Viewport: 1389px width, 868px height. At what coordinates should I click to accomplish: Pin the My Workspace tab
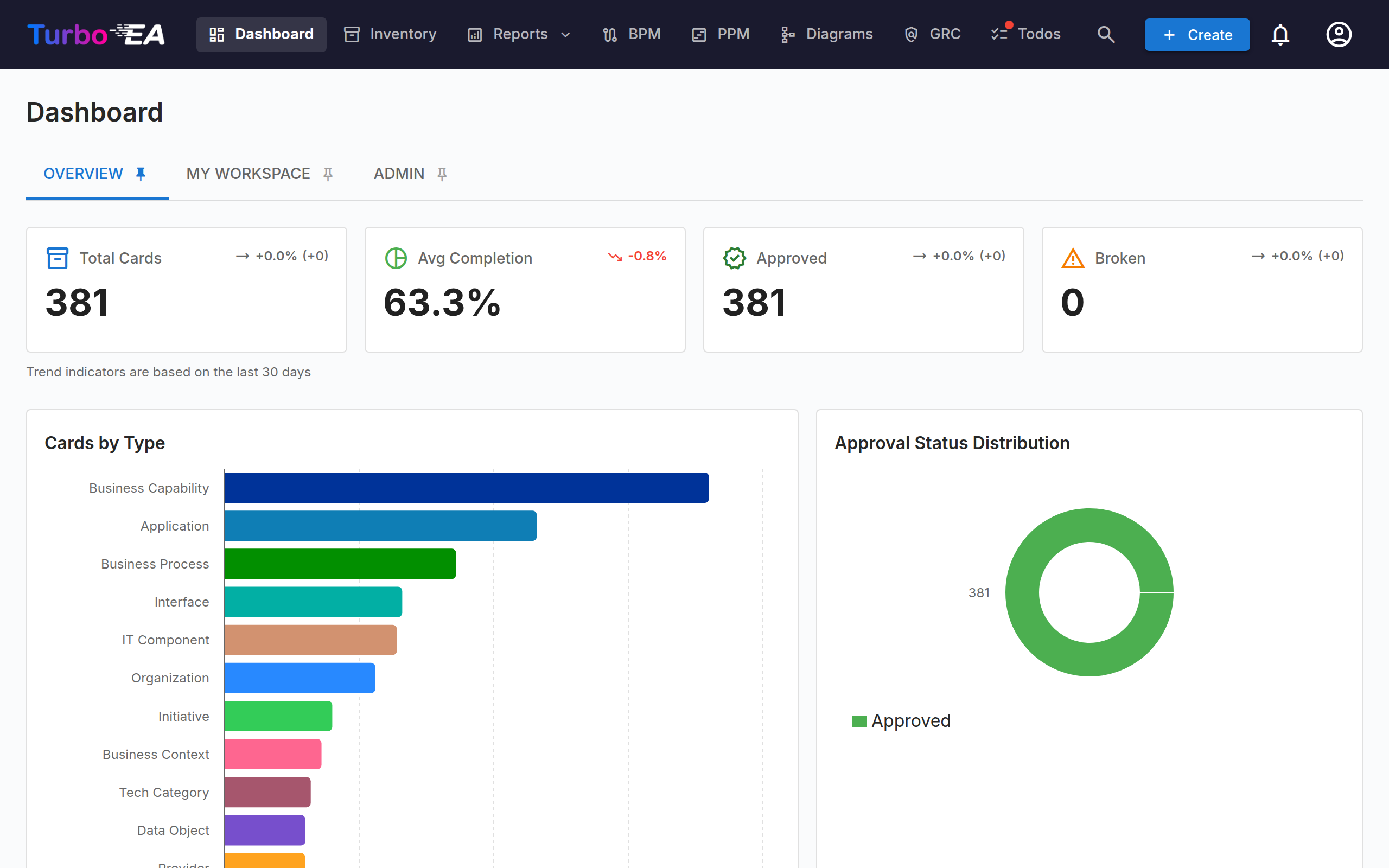pos(328,174)
